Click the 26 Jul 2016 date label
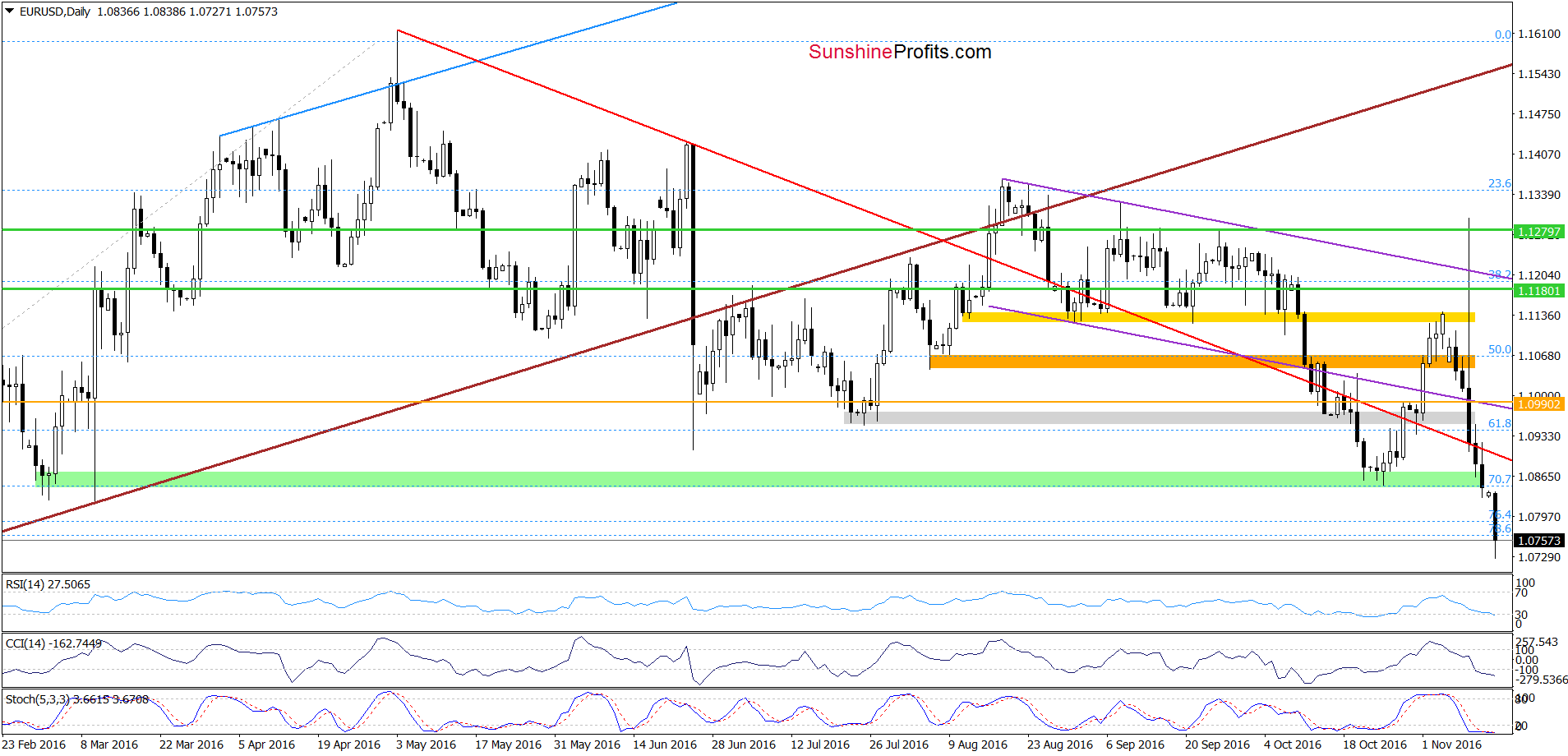 899,744
